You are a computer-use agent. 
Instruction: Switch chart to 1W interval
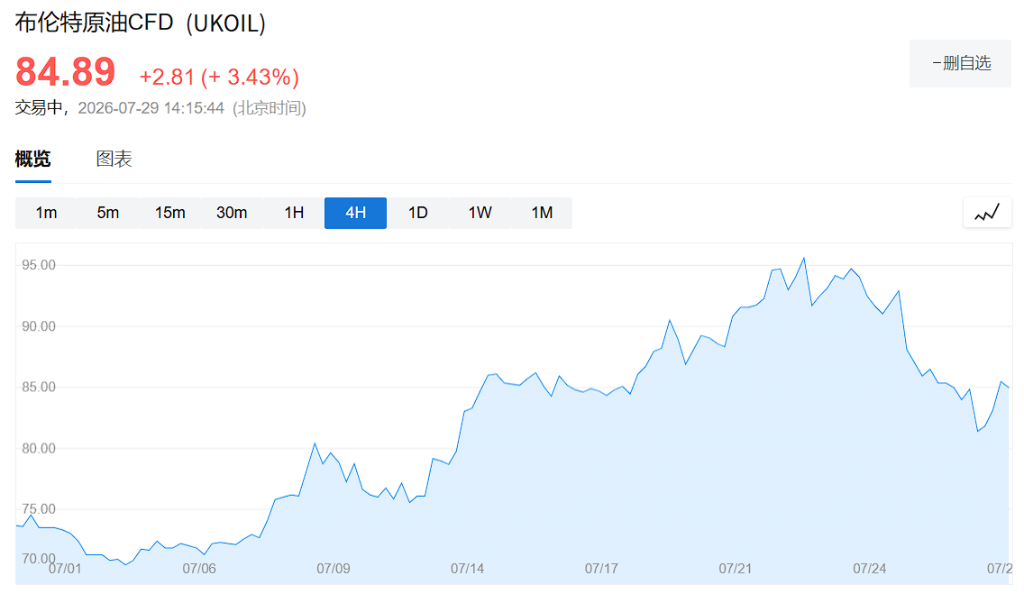480,213
